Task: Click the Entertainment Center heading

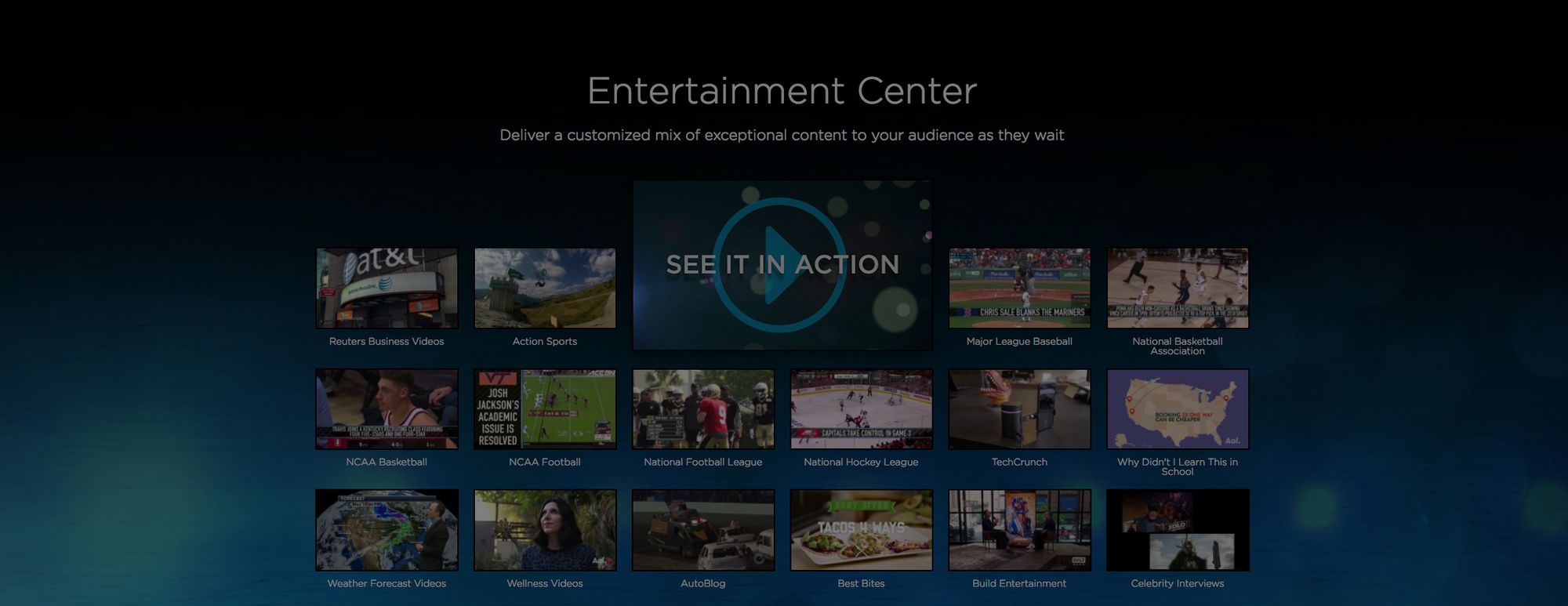Action: click(782, 91)
